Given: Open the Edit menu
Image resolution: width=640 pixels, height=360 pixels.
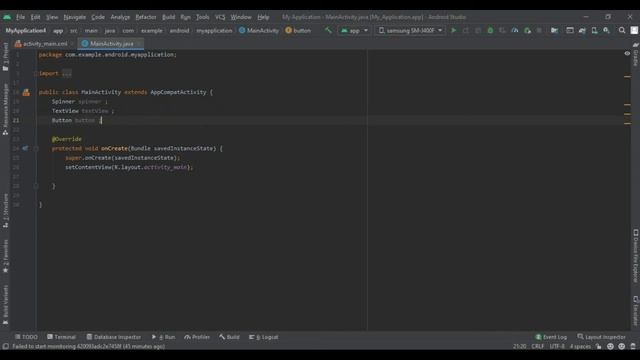Looking at the screenshot, I should (x=36, y=17).
